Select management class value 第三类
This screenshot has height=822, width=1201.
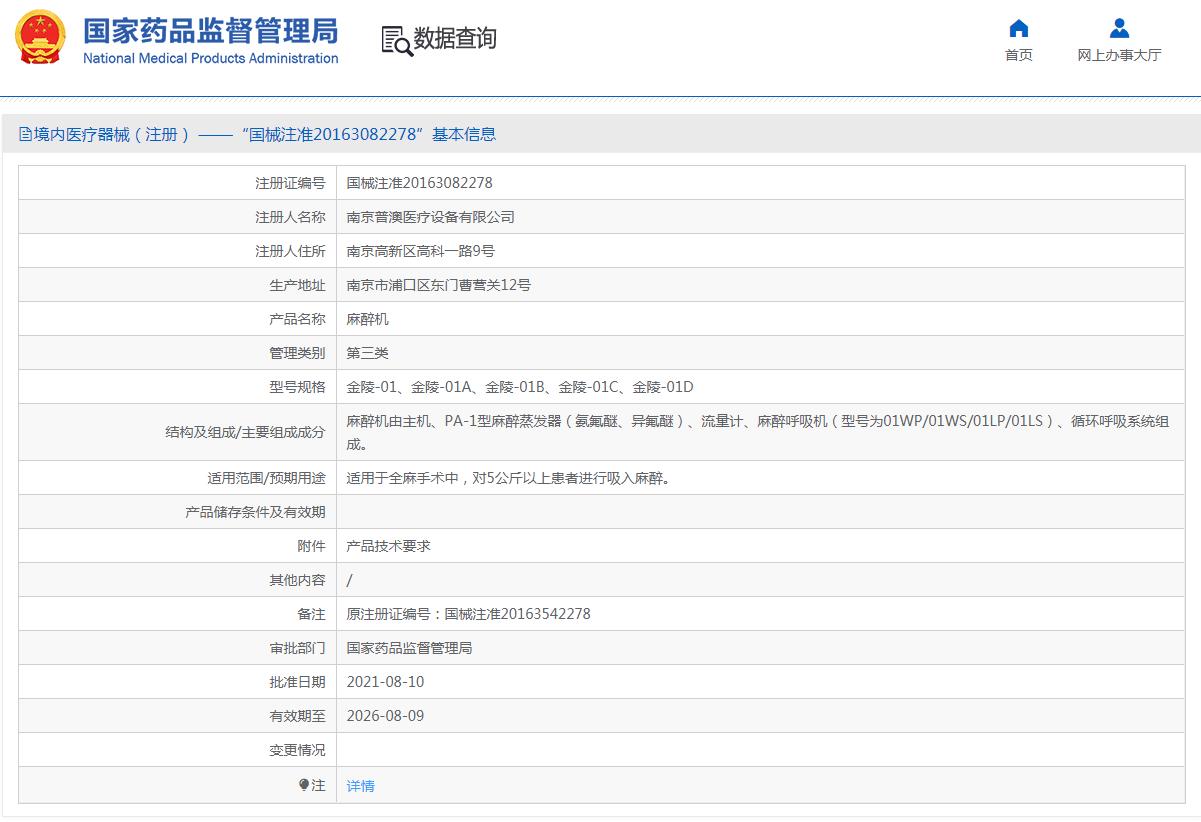367,353
